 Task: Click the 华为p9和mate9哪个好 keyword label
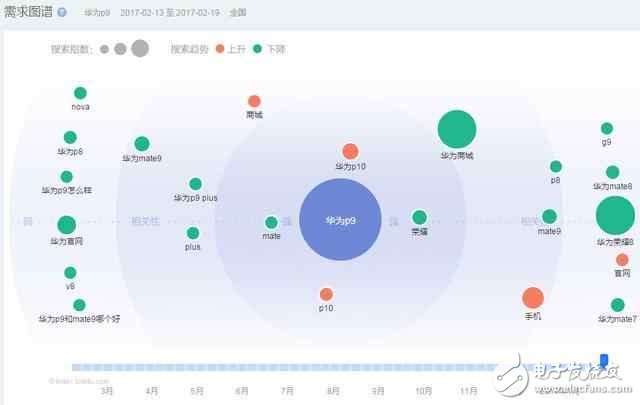[x=79, y=319]
